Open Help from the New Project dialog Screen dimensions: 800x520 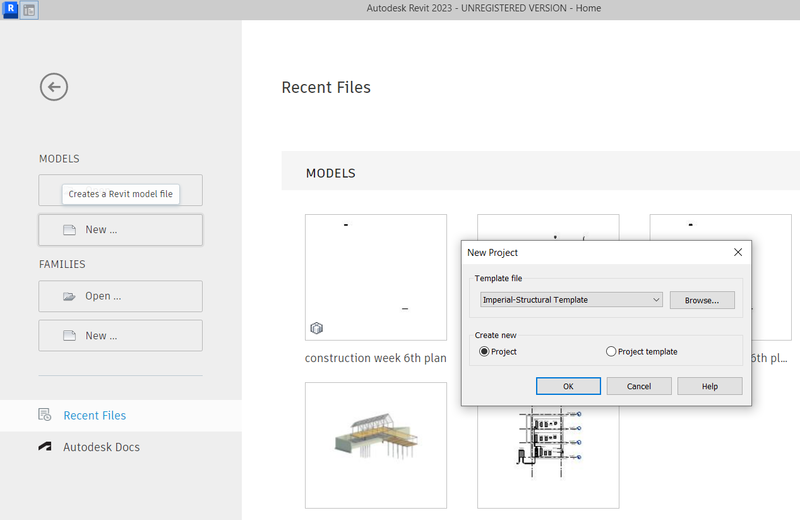pos(710,386)
